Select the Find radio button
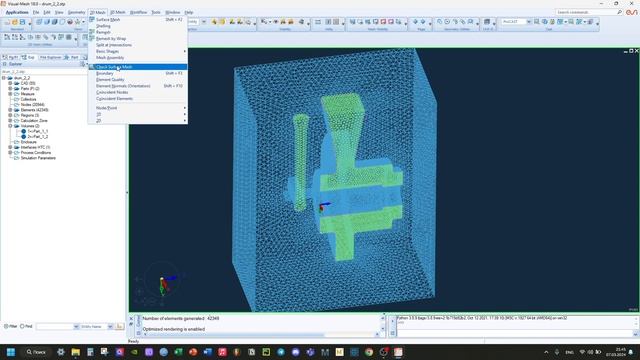 [22, 327]
